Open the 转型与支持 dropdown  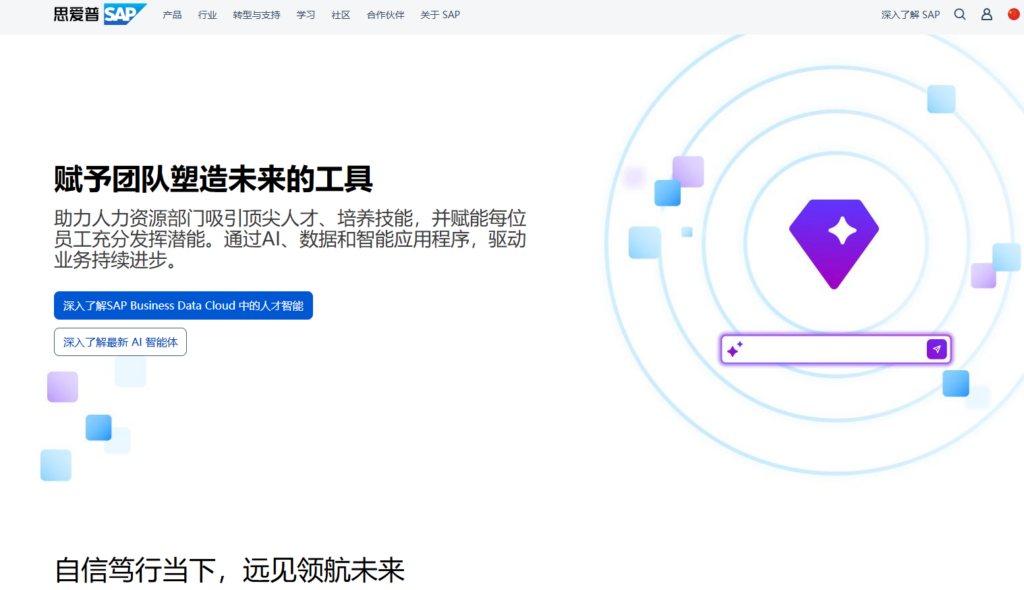point(256,15)
